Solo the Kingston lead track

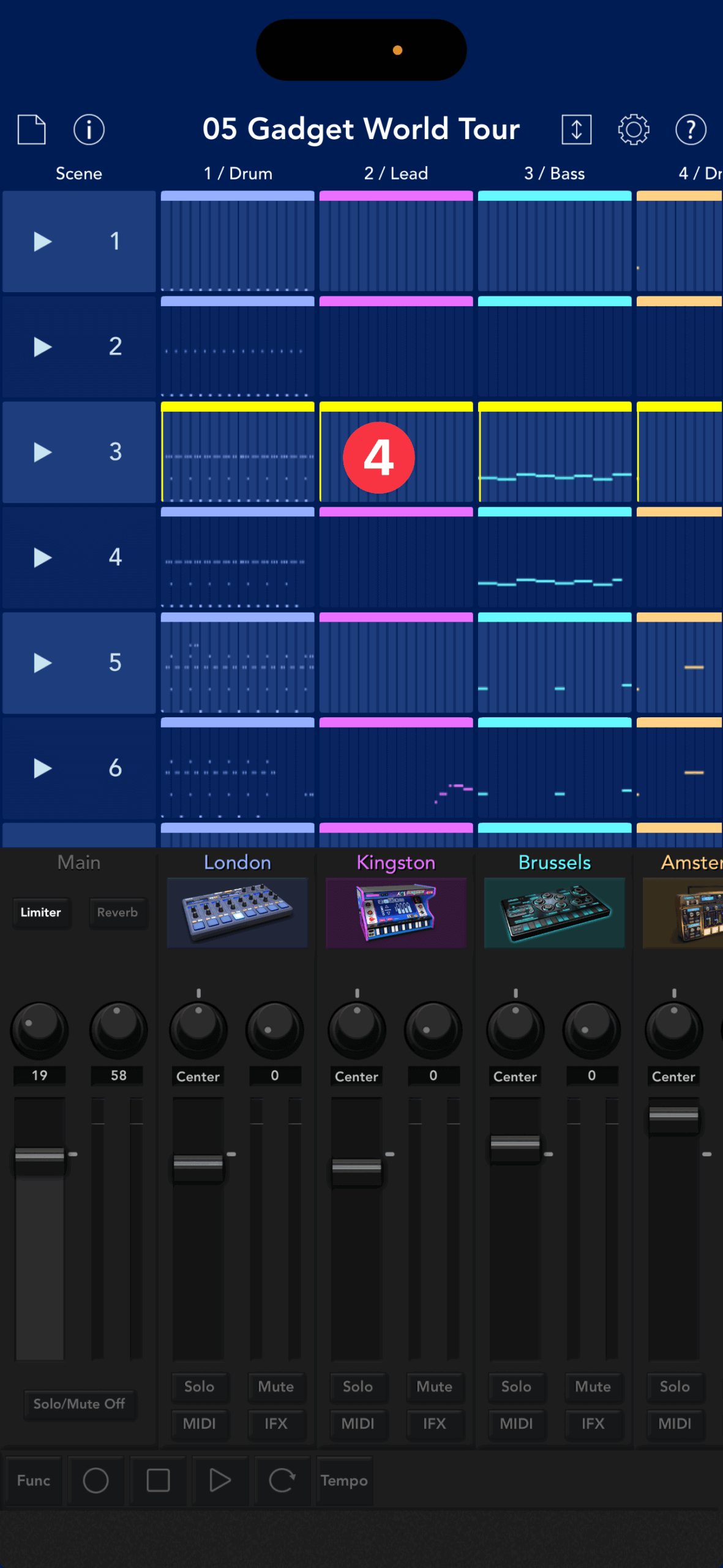coord(358,1386)
